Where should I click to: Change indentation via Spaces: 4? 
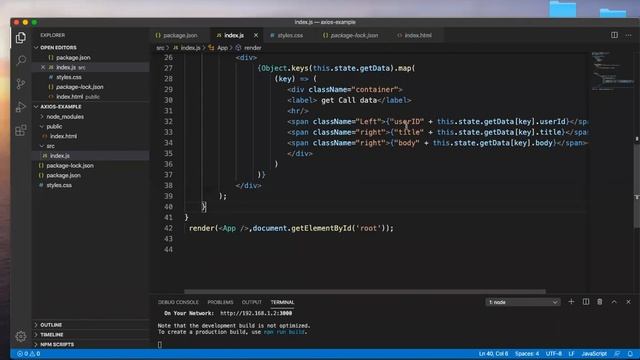[x=527, y=353]
